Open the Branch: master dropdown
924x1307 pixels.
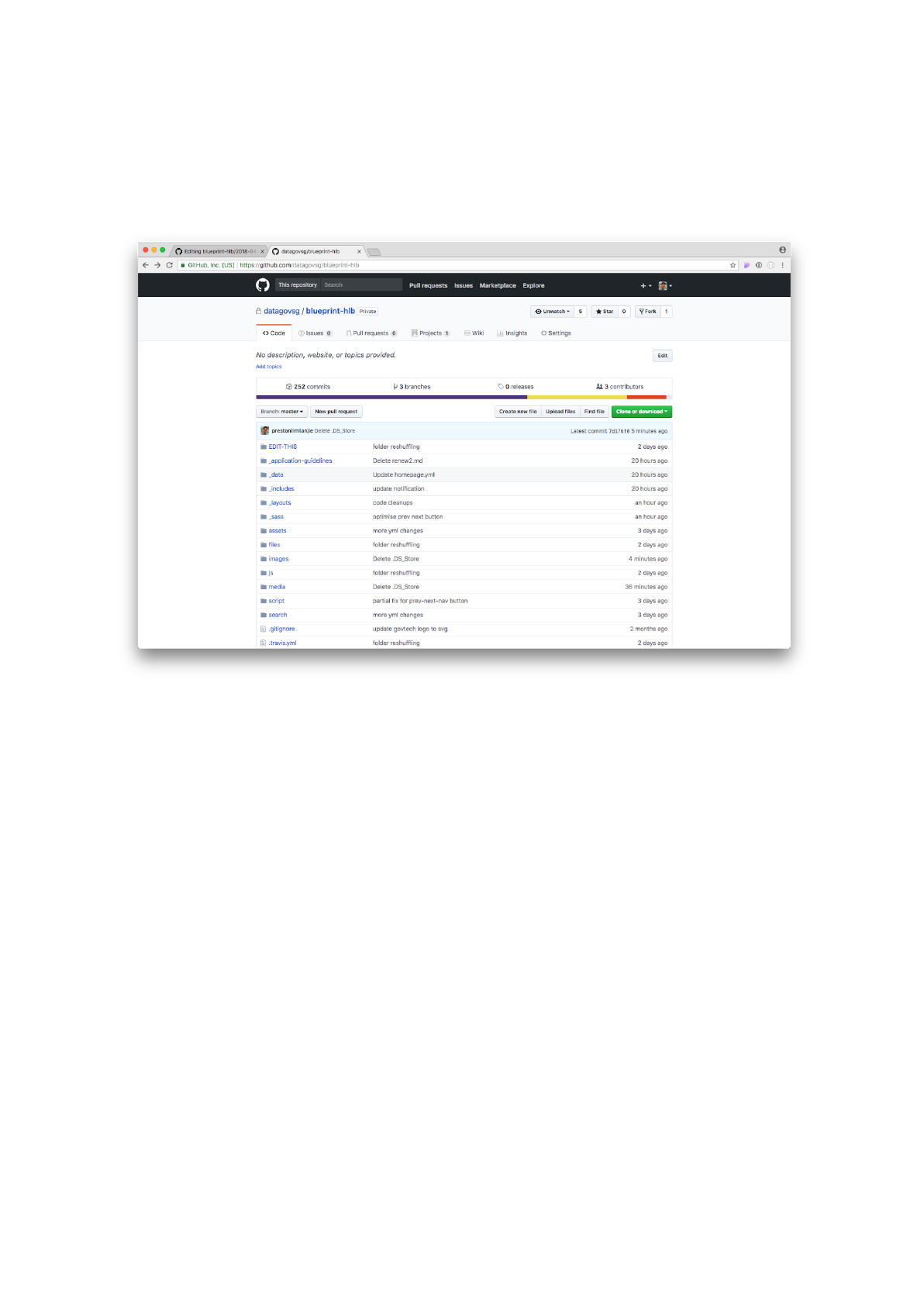(x=282, y=412)
